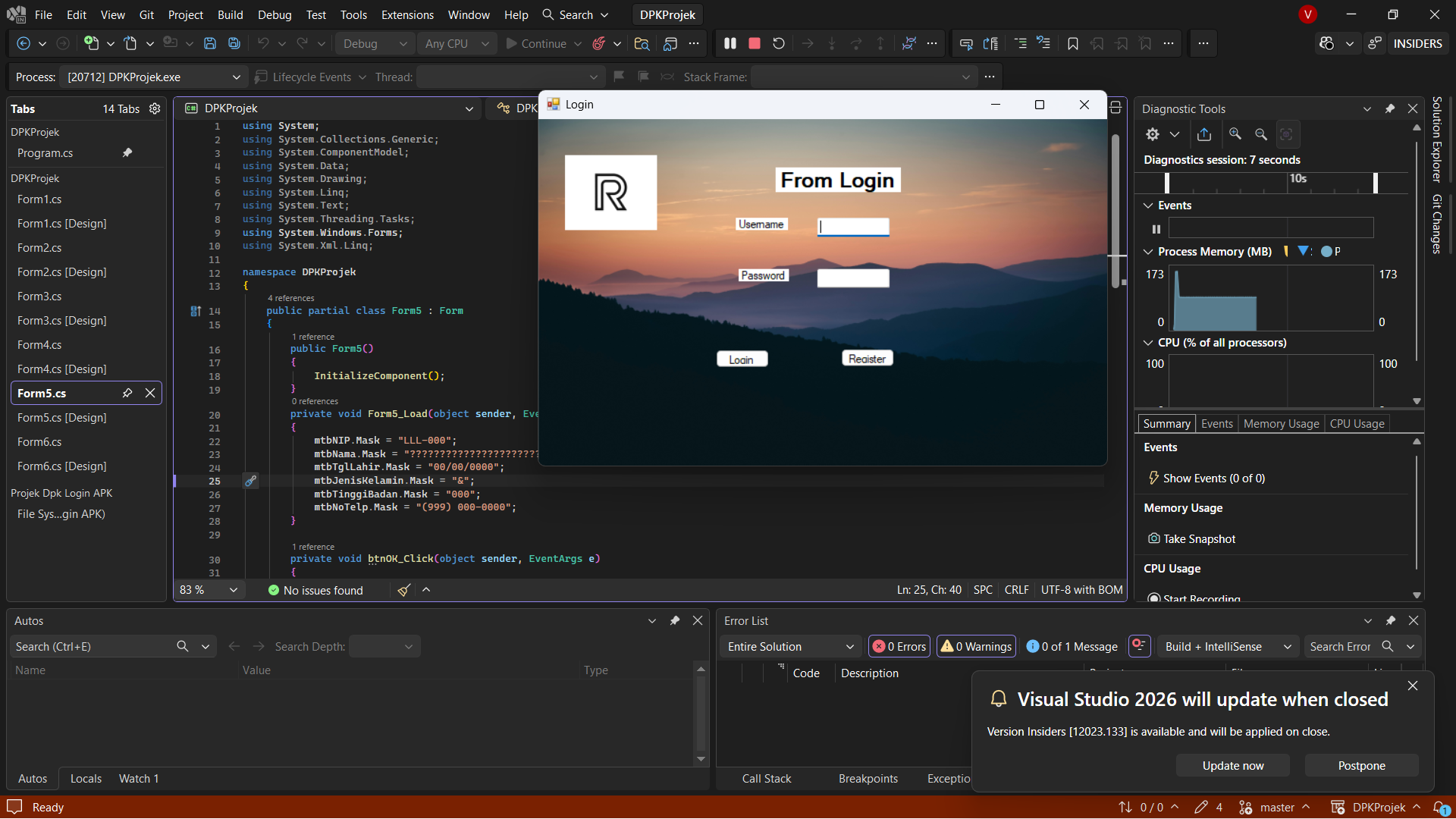
Task: Open the Tabs panel settings gear
Action: (x=155, y=108)
